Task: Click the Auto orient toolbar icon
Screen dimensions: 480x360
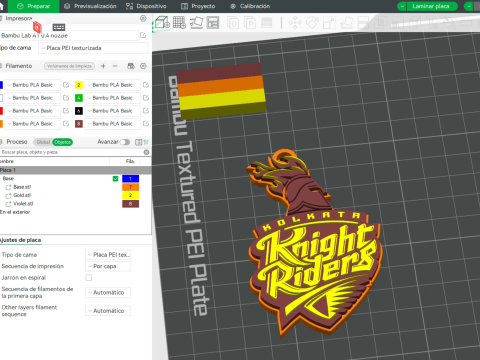Action: tap(196, 23)
